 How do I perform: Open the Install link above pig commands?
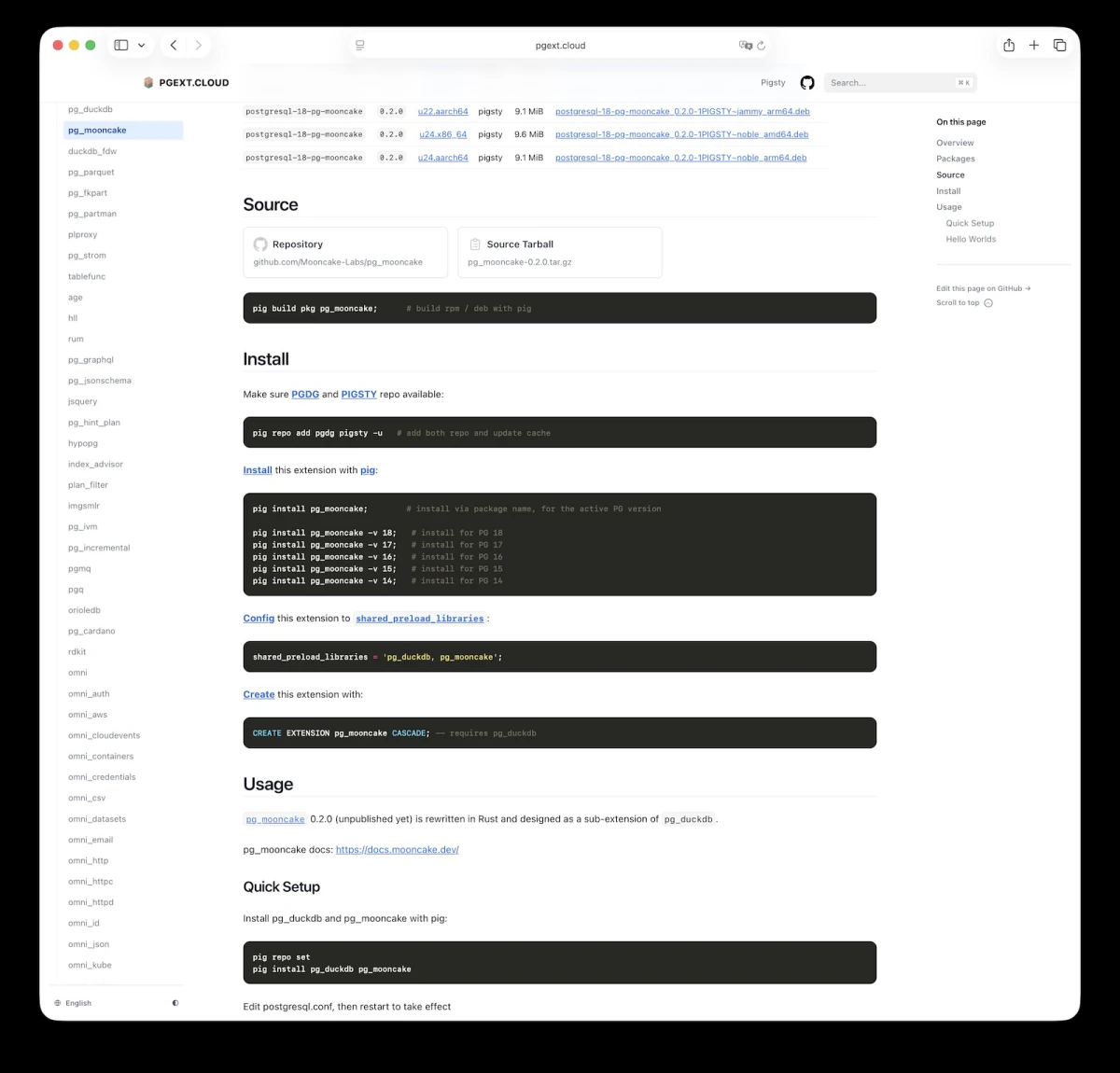[258, 470]
